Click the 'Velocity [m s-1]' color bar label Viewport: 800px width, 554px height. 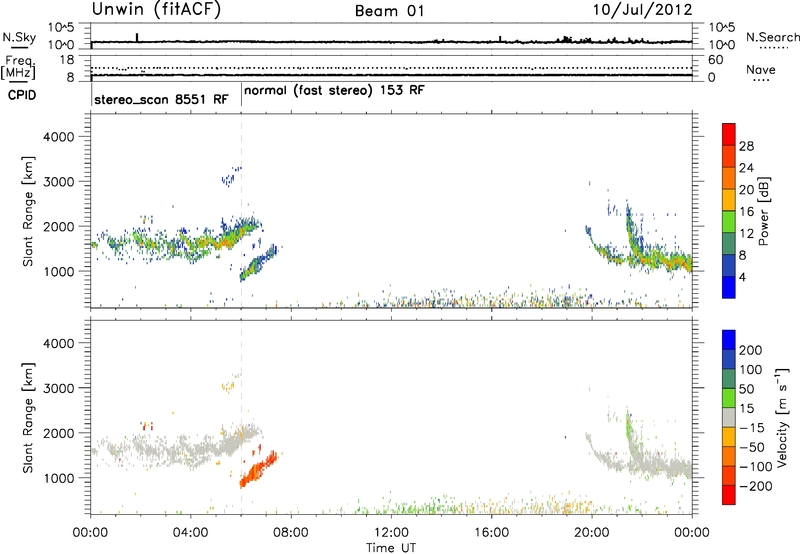[x=781, y=417]
